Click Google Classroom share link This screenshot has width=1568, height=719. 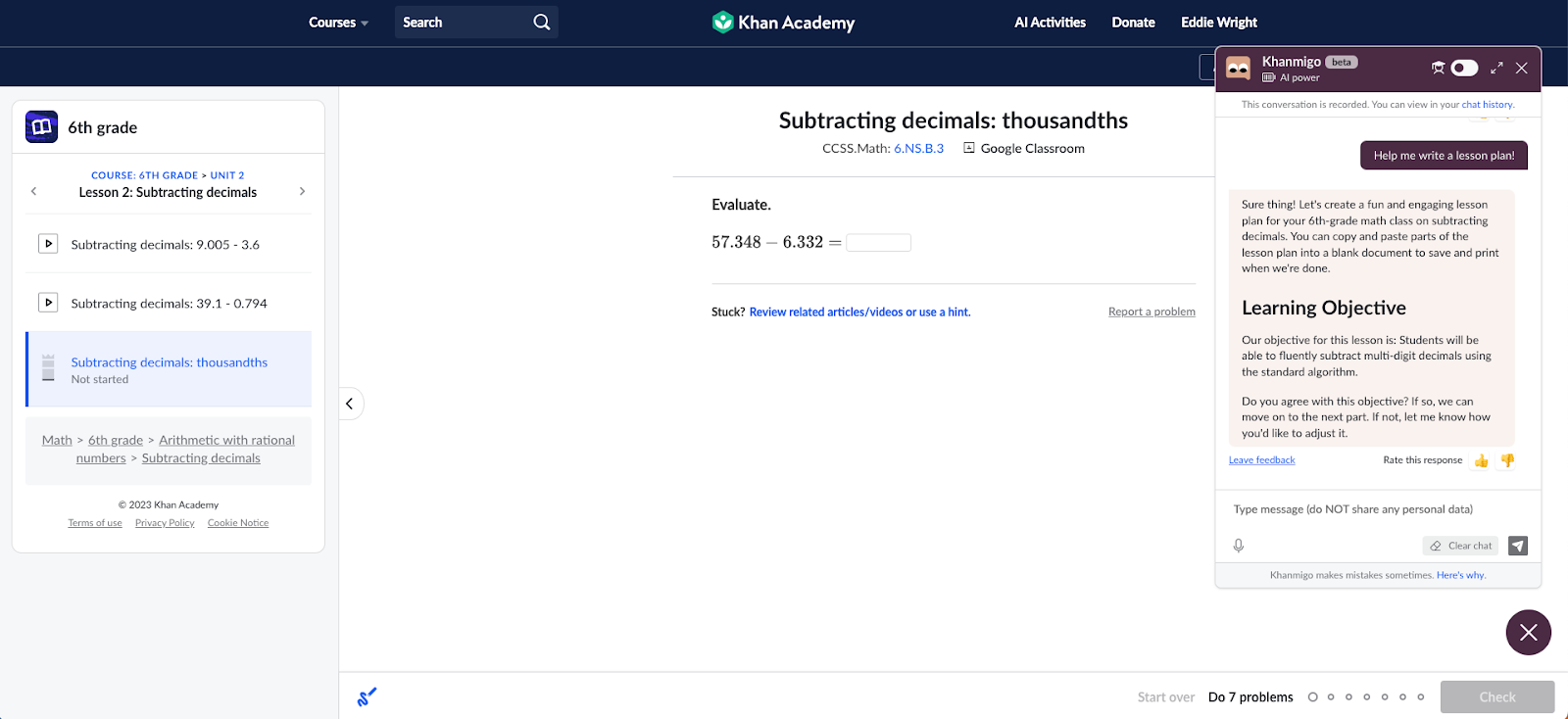1033,149
